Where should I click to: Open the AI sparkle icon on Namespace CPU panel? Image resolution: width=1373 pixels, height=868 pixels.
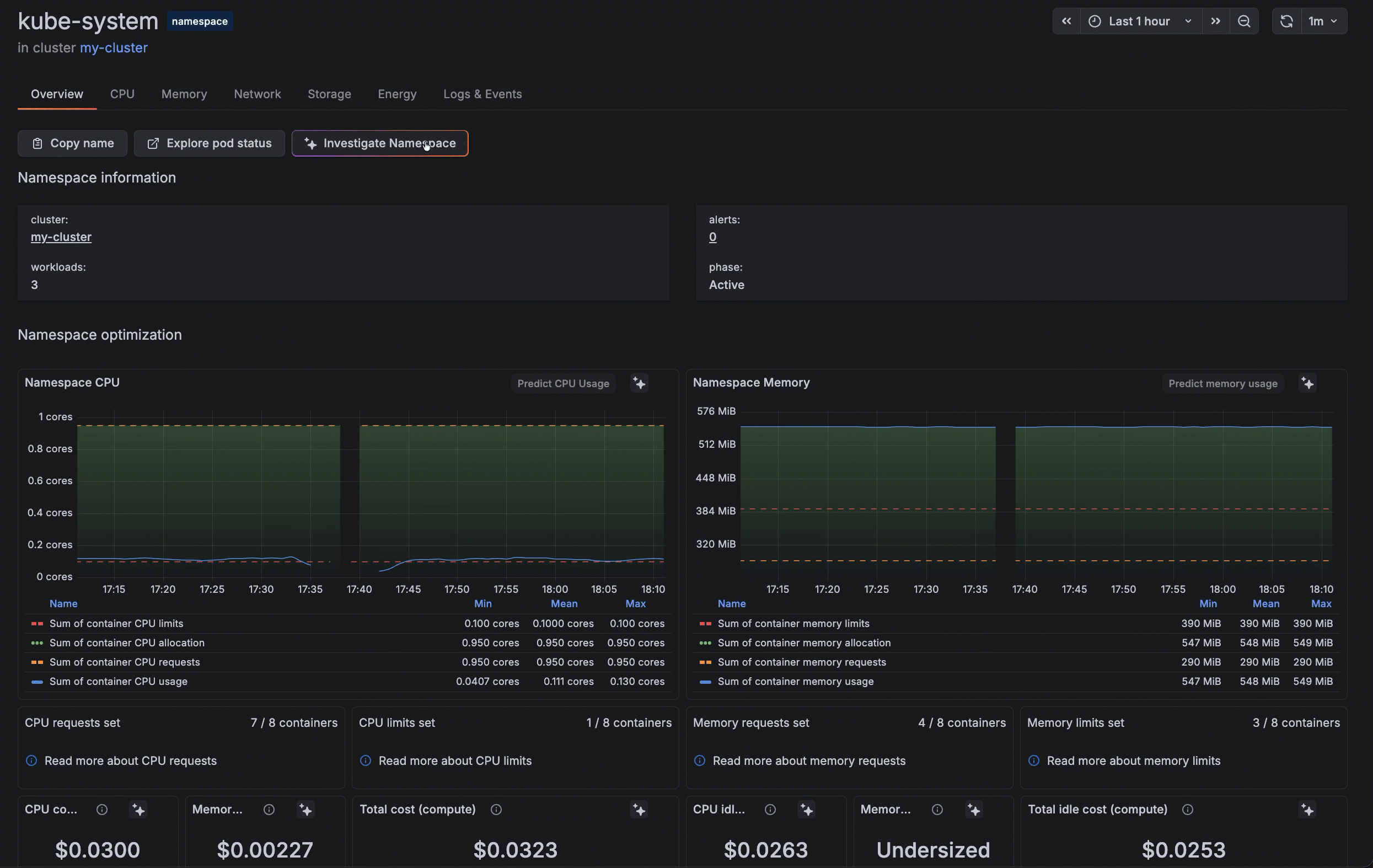639,383
